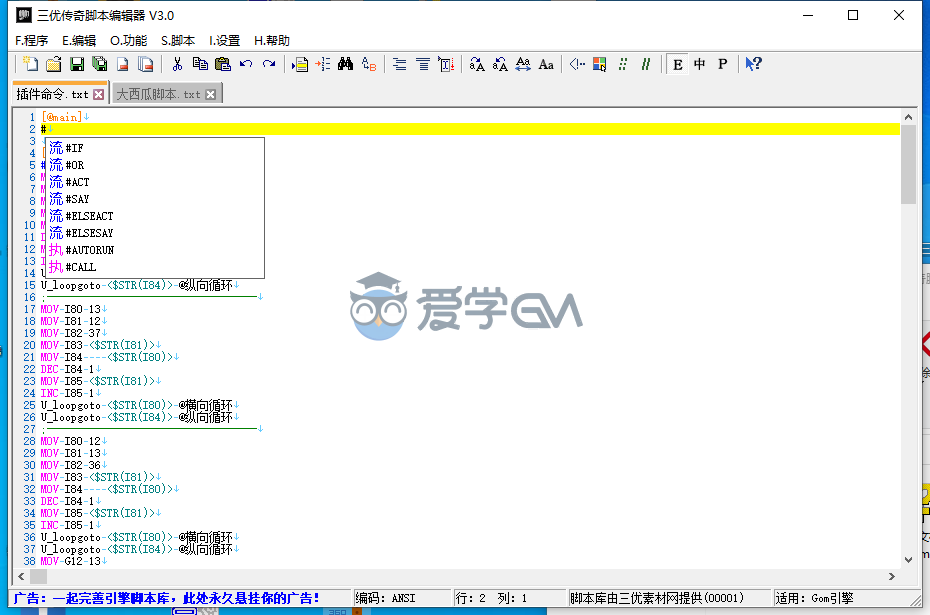The image size is (930, 615).
Task: Close all documents using the toolbar icon
Action: [145, 64]
